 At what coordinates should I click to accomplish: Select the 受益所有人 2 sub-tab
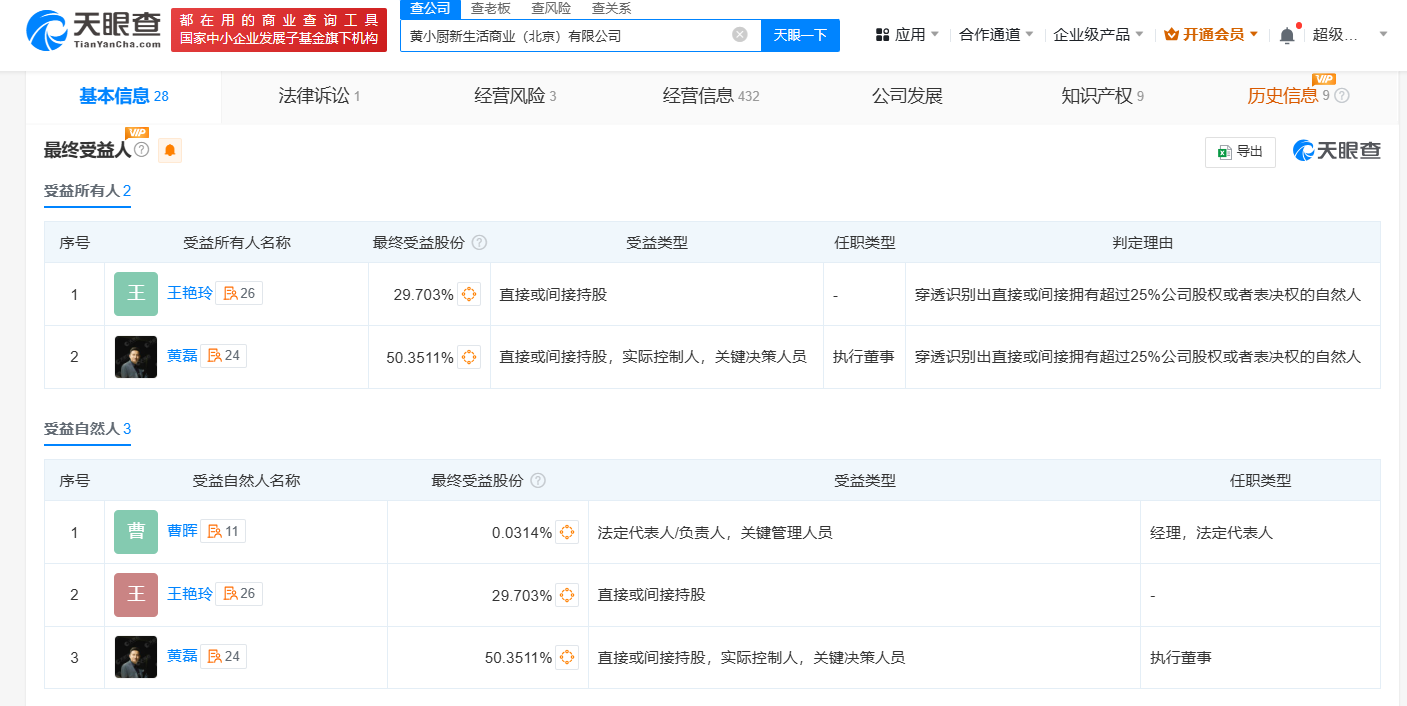[x=88, y=190]
